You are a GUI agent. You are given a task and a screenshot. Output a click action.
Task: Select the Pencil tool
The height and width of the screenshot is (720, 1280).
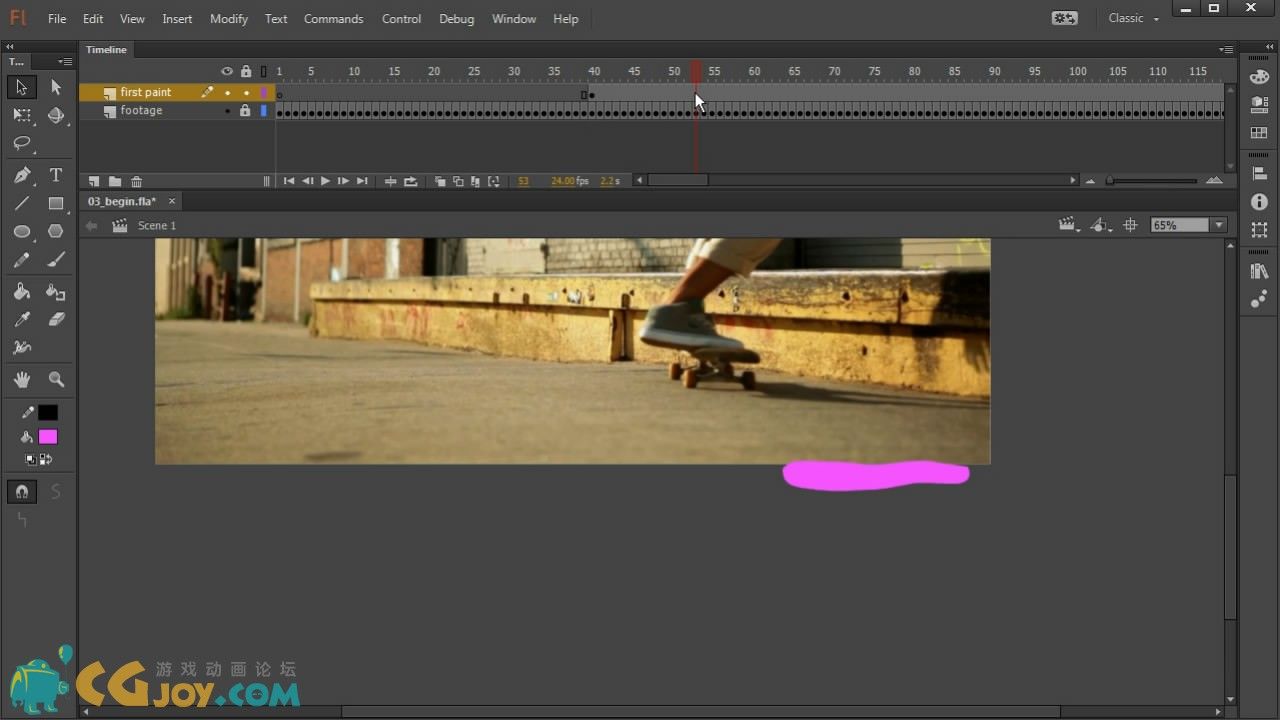(21, 260)
